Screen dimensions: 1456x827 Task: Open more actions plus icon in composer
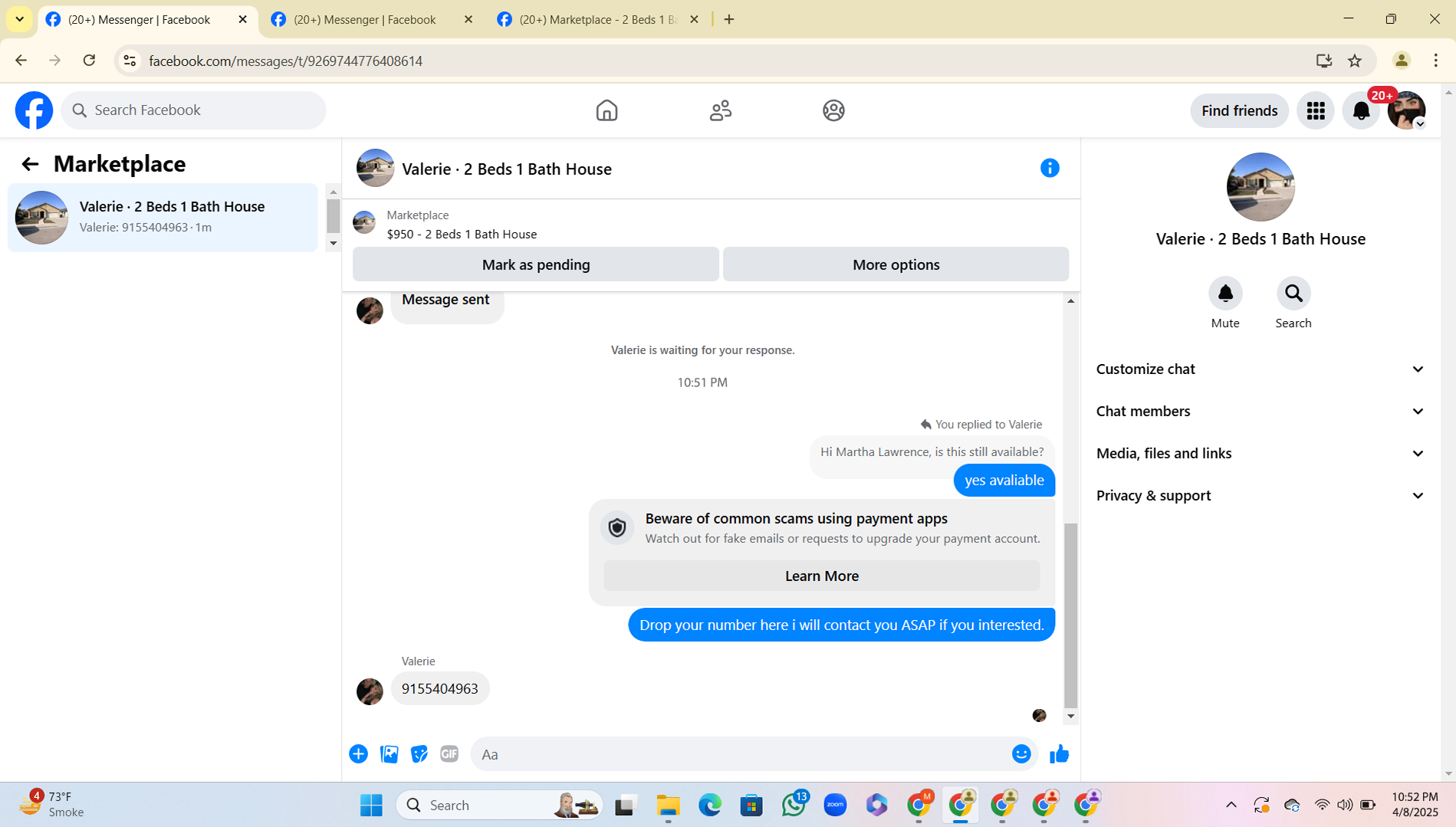click(358, 754)
